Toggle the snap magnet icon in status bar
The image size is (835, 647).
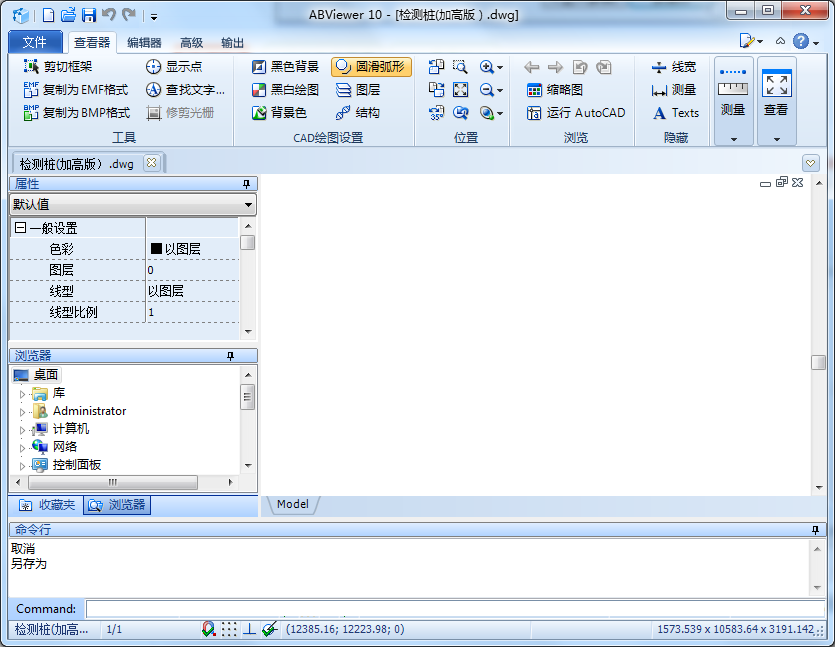208,629
